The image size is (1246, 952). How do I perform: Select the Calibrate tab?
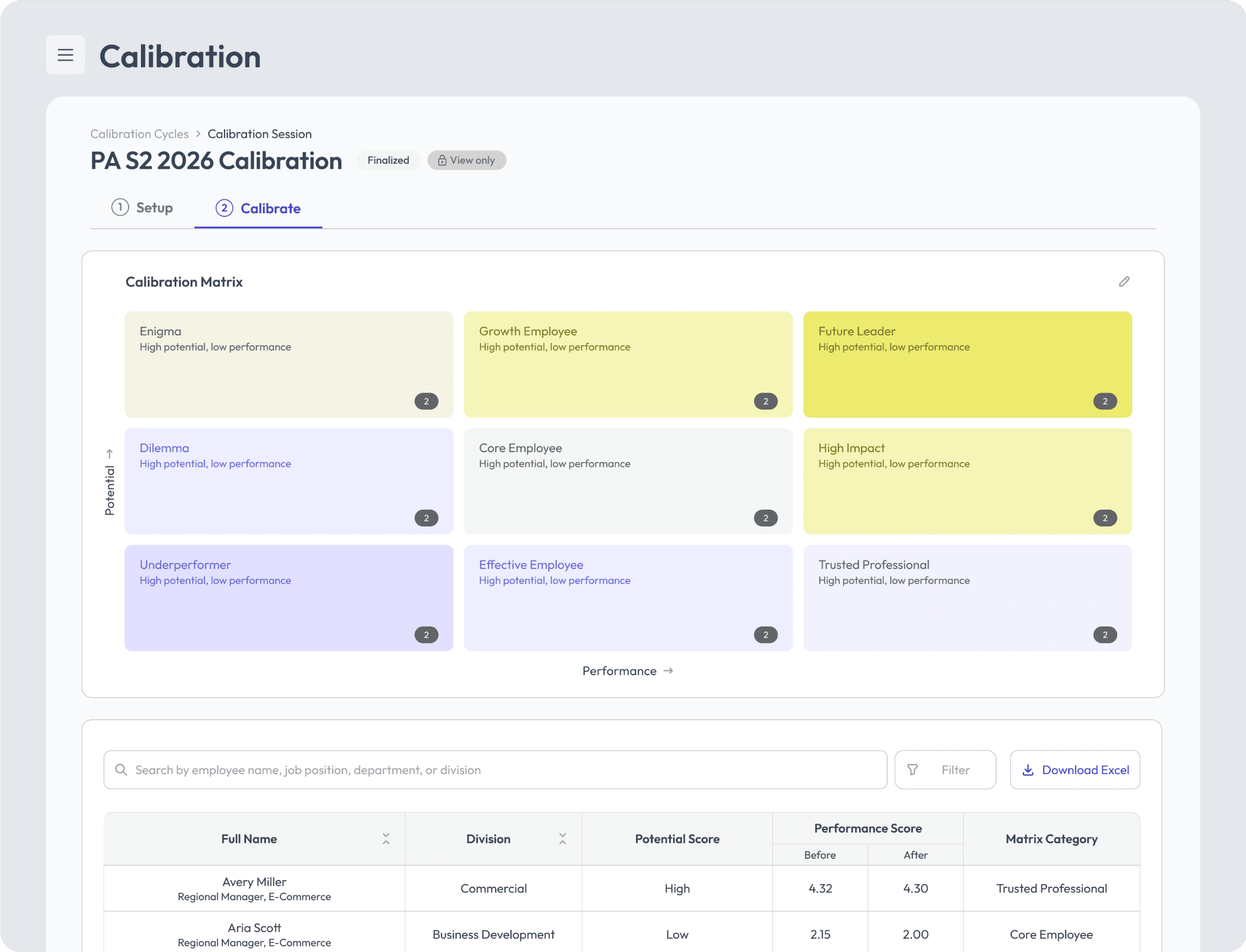pos(258,208)
